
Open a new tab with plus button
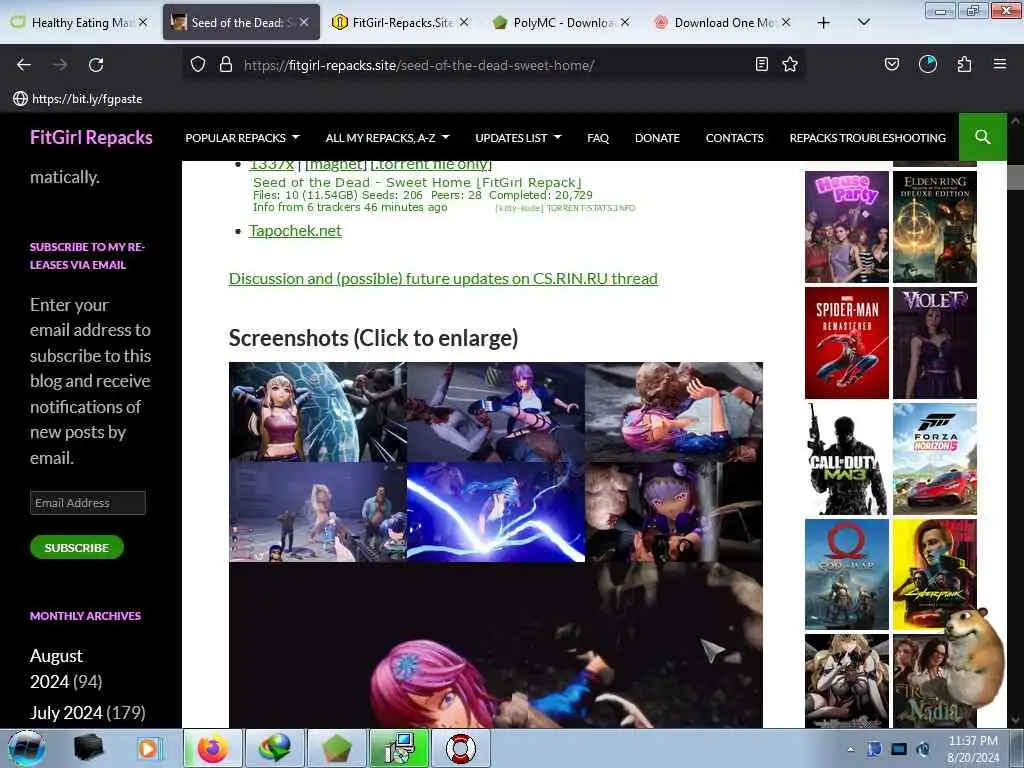click(x=824, y=23)
